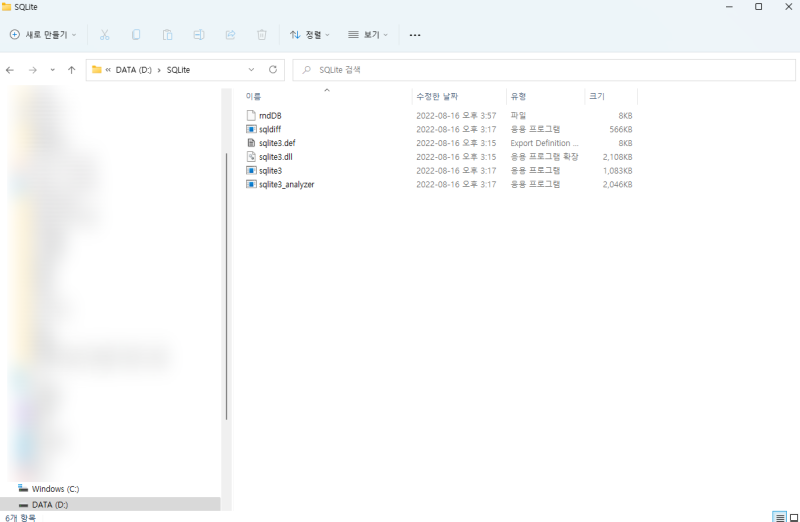Click the folder icon in address bar

[x=96, y=69]
